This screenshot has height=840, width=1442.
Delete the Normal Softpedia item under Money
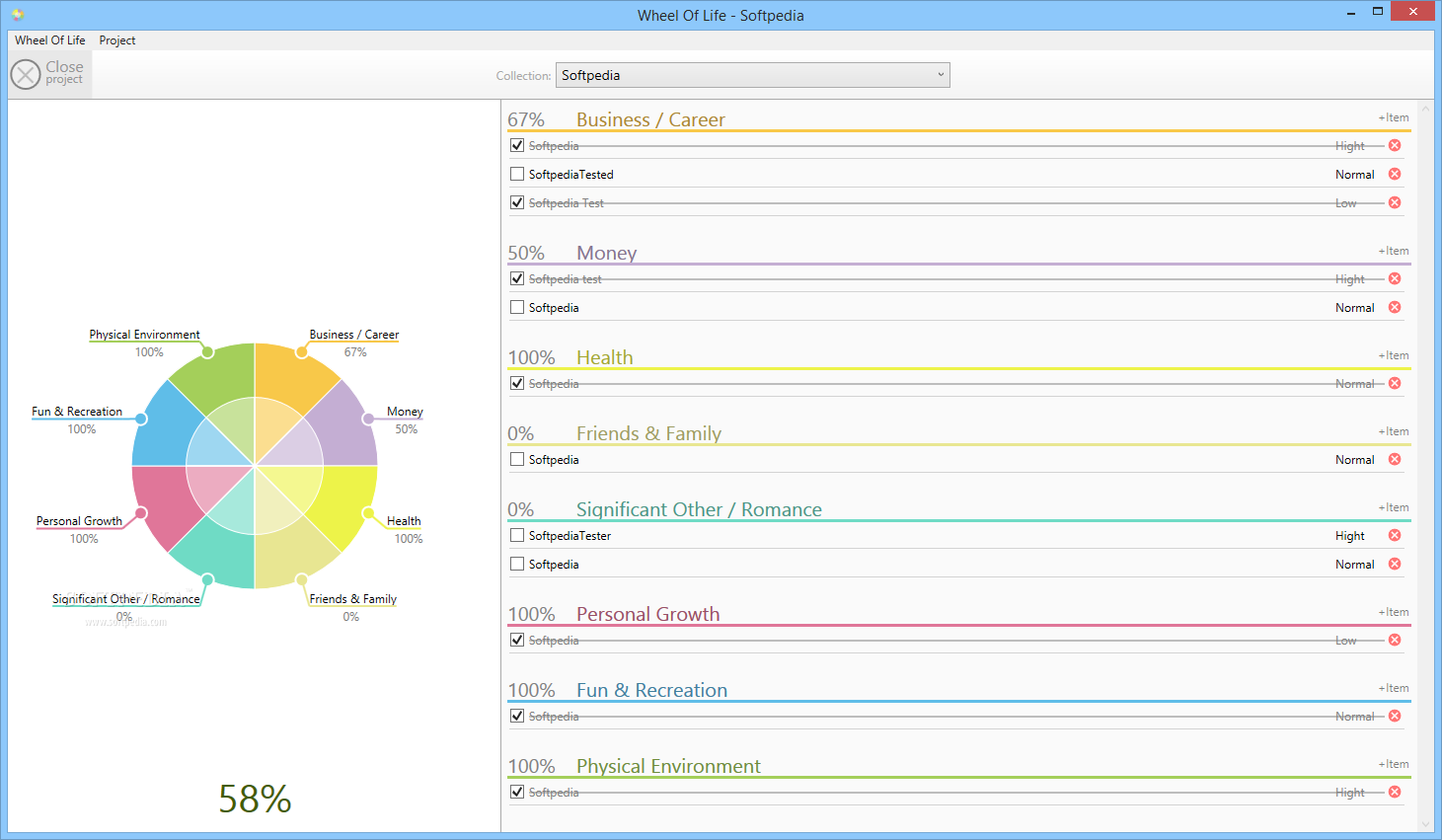pos(1395,307)
